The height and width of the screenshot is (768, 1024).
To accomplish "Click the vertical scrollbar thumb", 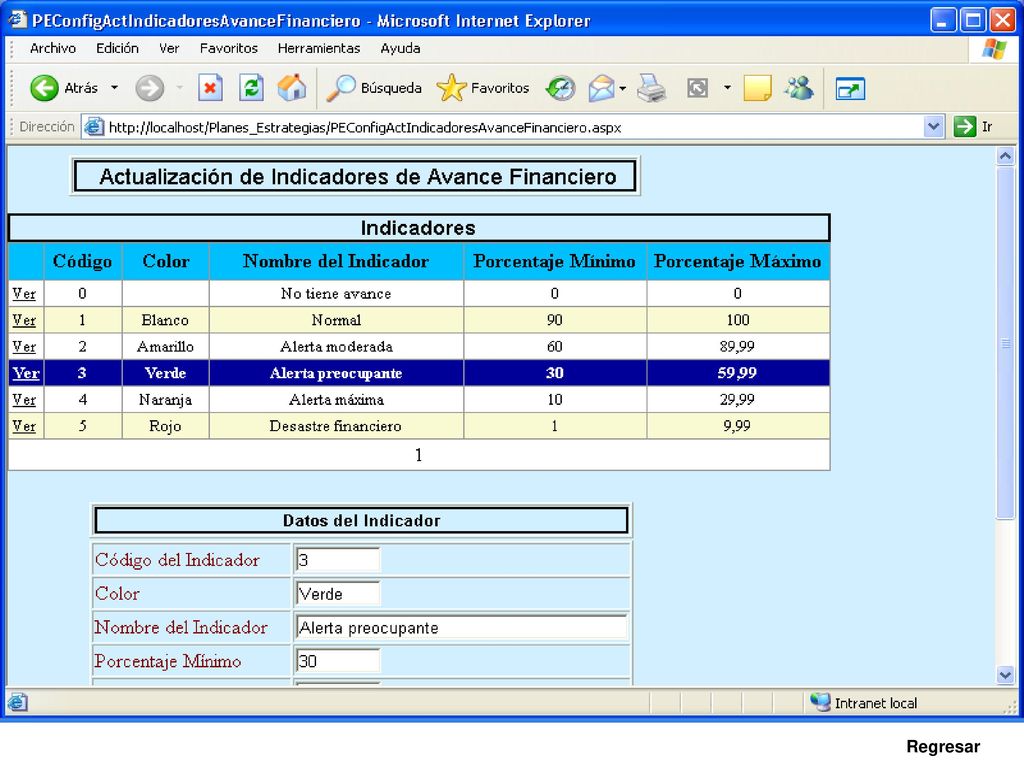I will coord(1005,343).
